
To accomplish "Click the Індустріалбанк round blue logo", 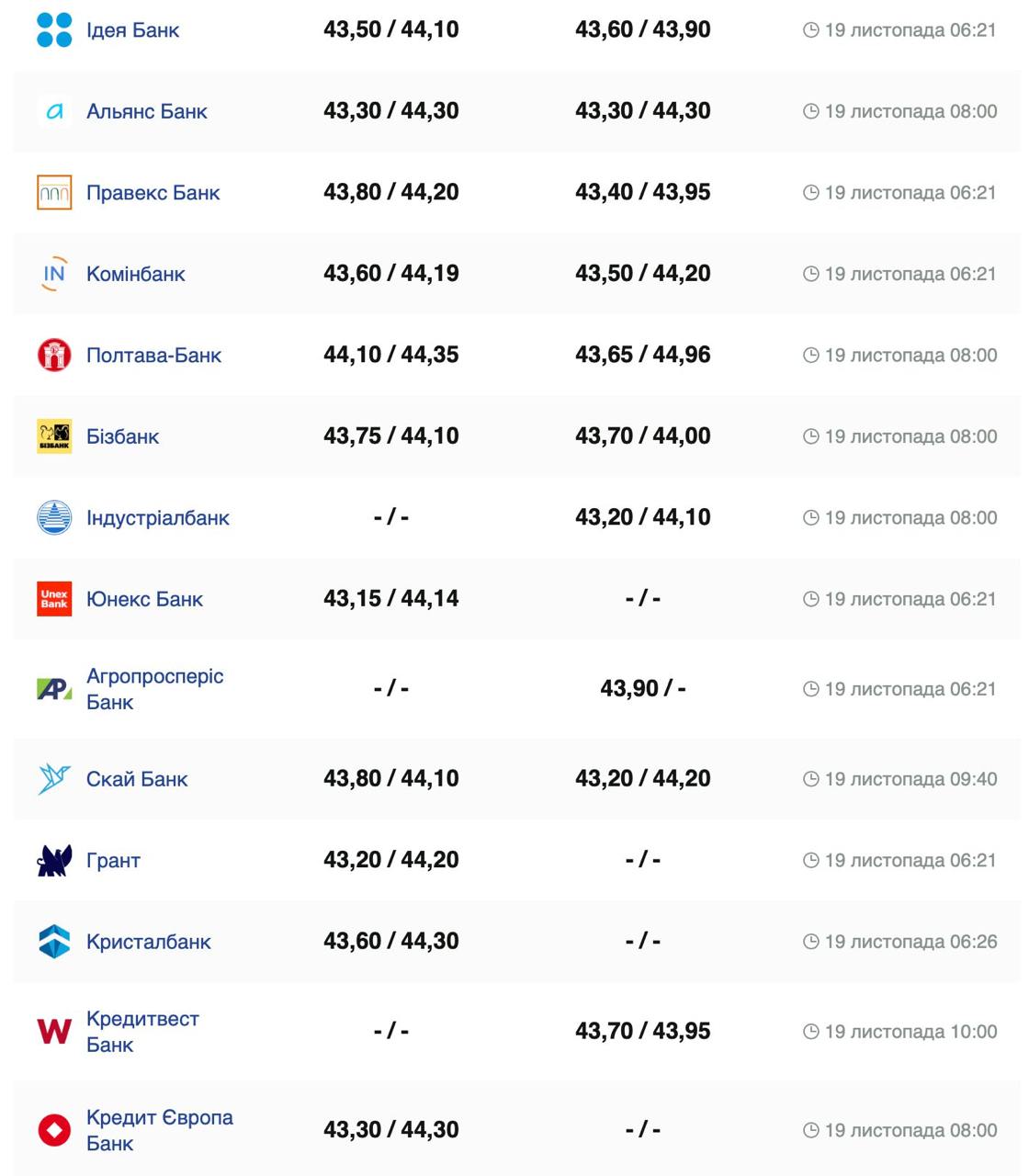I will coord(54,518).
